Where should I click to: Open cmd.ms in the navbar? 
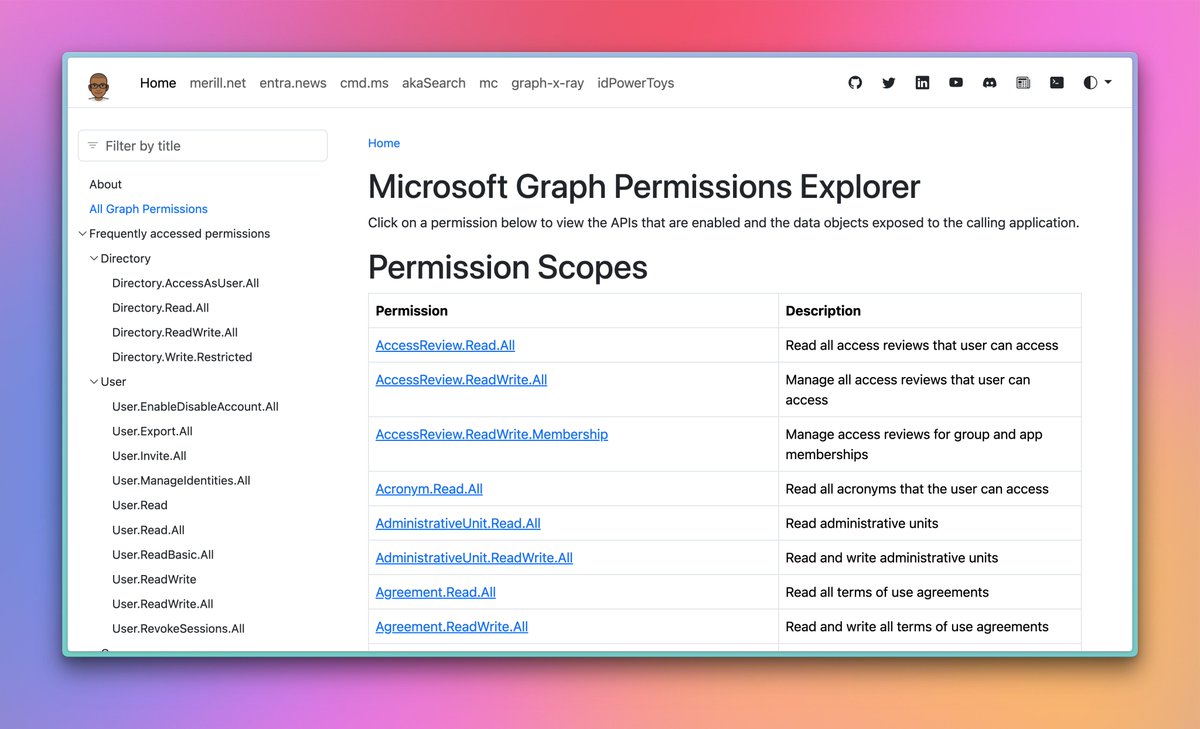[x=364, y=83]
